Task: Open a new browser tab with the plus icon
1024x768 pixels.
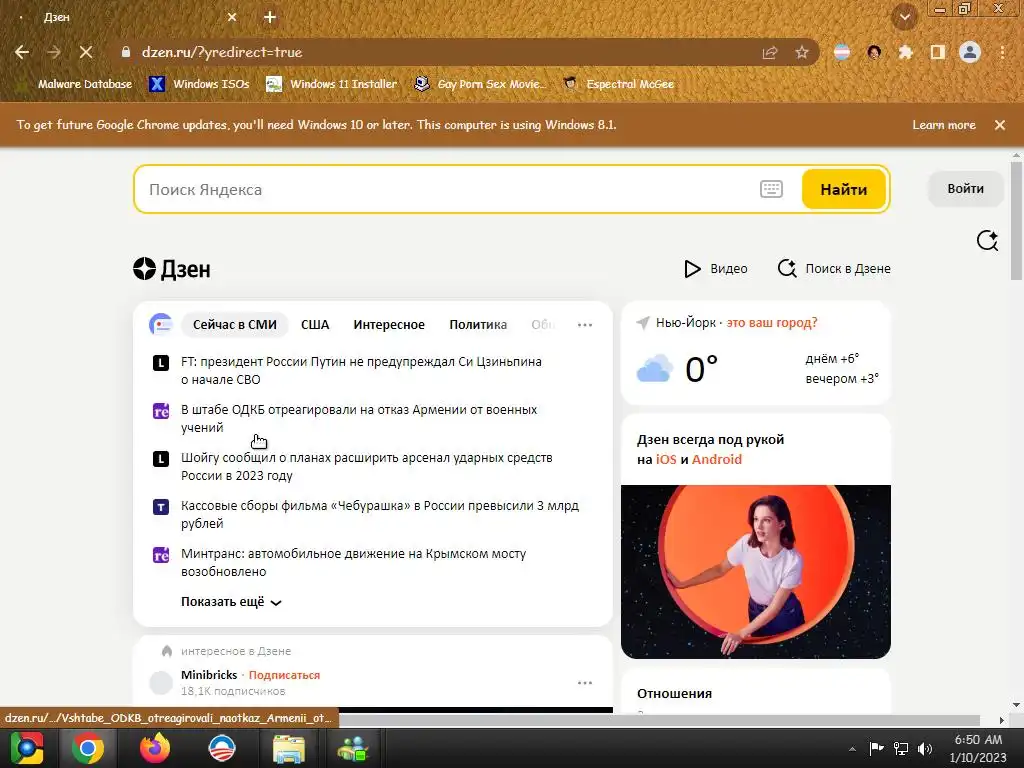Action: tap(270, 18)
